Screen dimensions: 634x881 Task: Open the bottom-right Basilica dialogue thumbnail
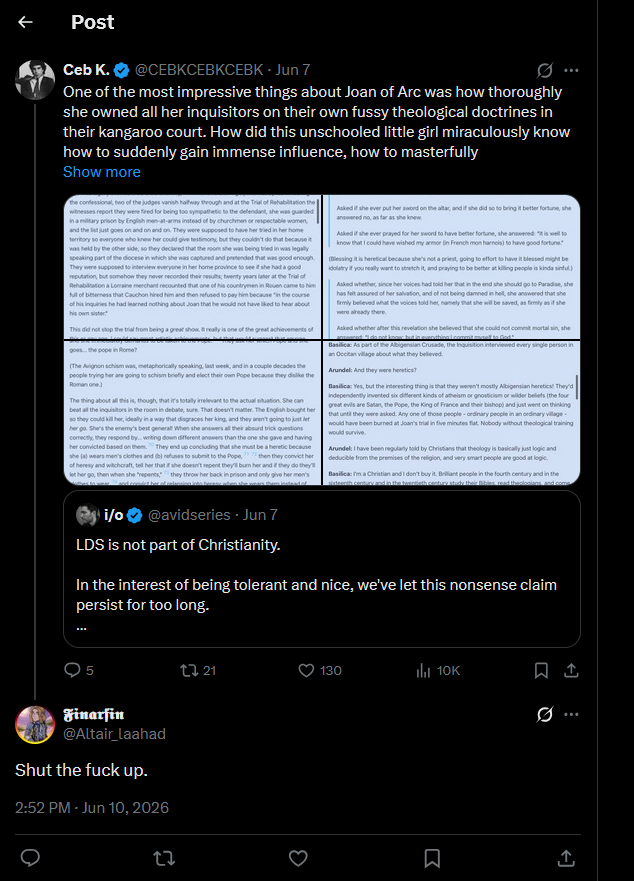point(452,412)
